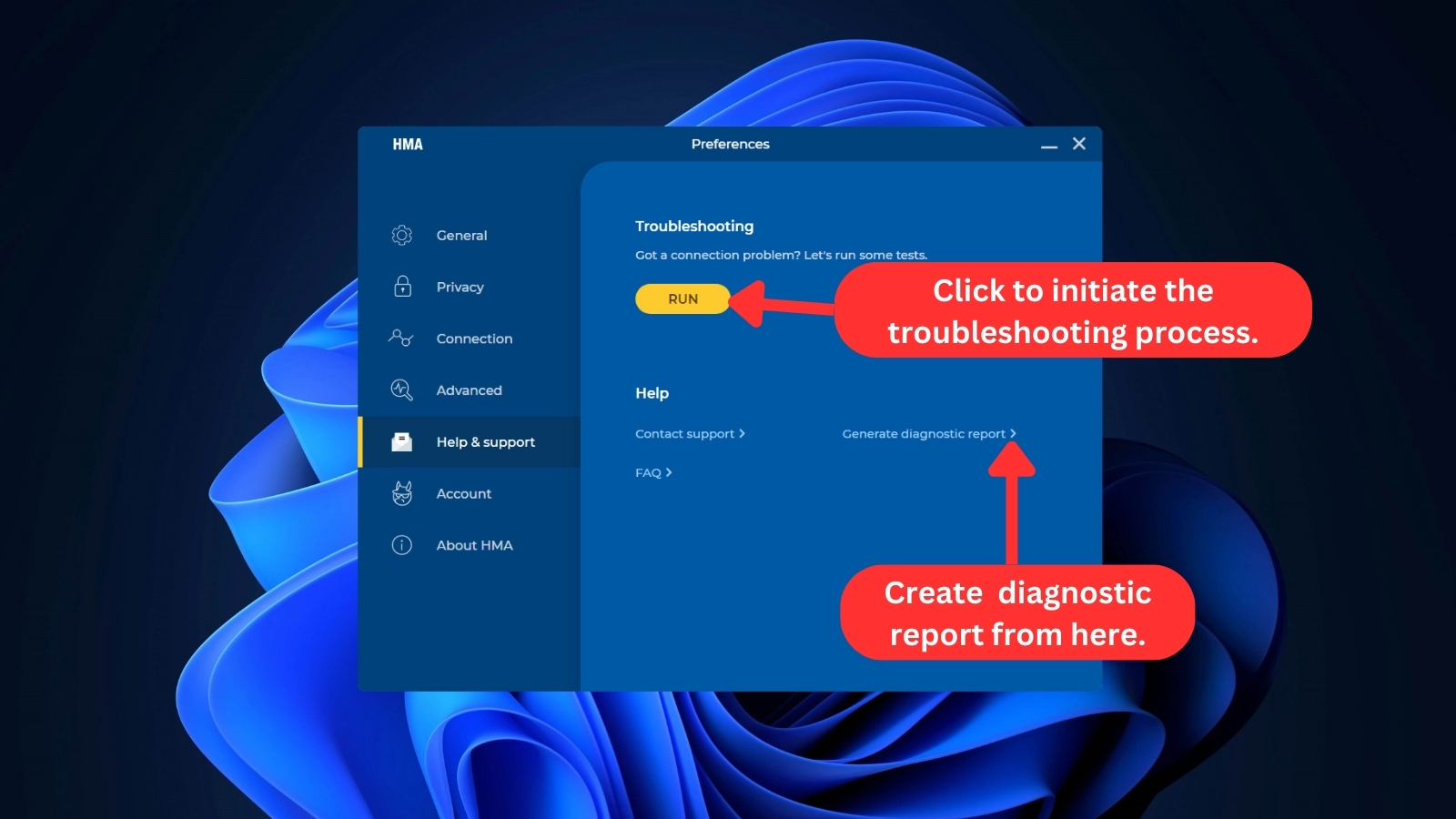Run the troubleshooting tests

click(x=682, y=298)
